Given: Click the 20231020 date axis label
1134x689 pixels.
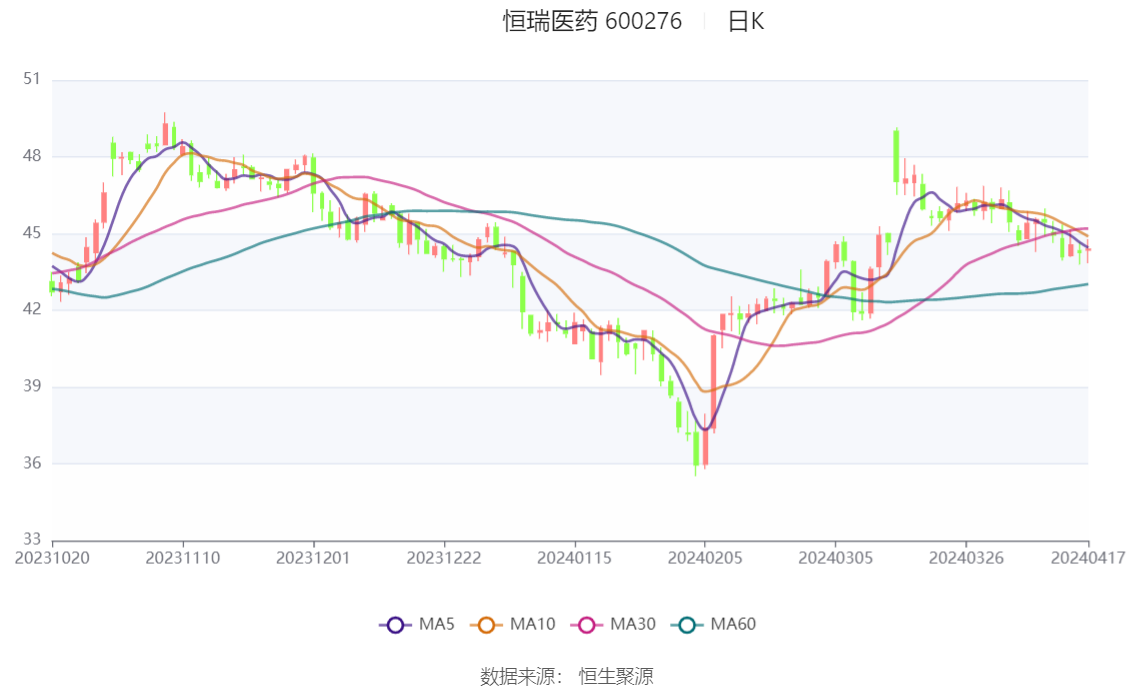Looking at the screenshot, I should pos(52,558).
